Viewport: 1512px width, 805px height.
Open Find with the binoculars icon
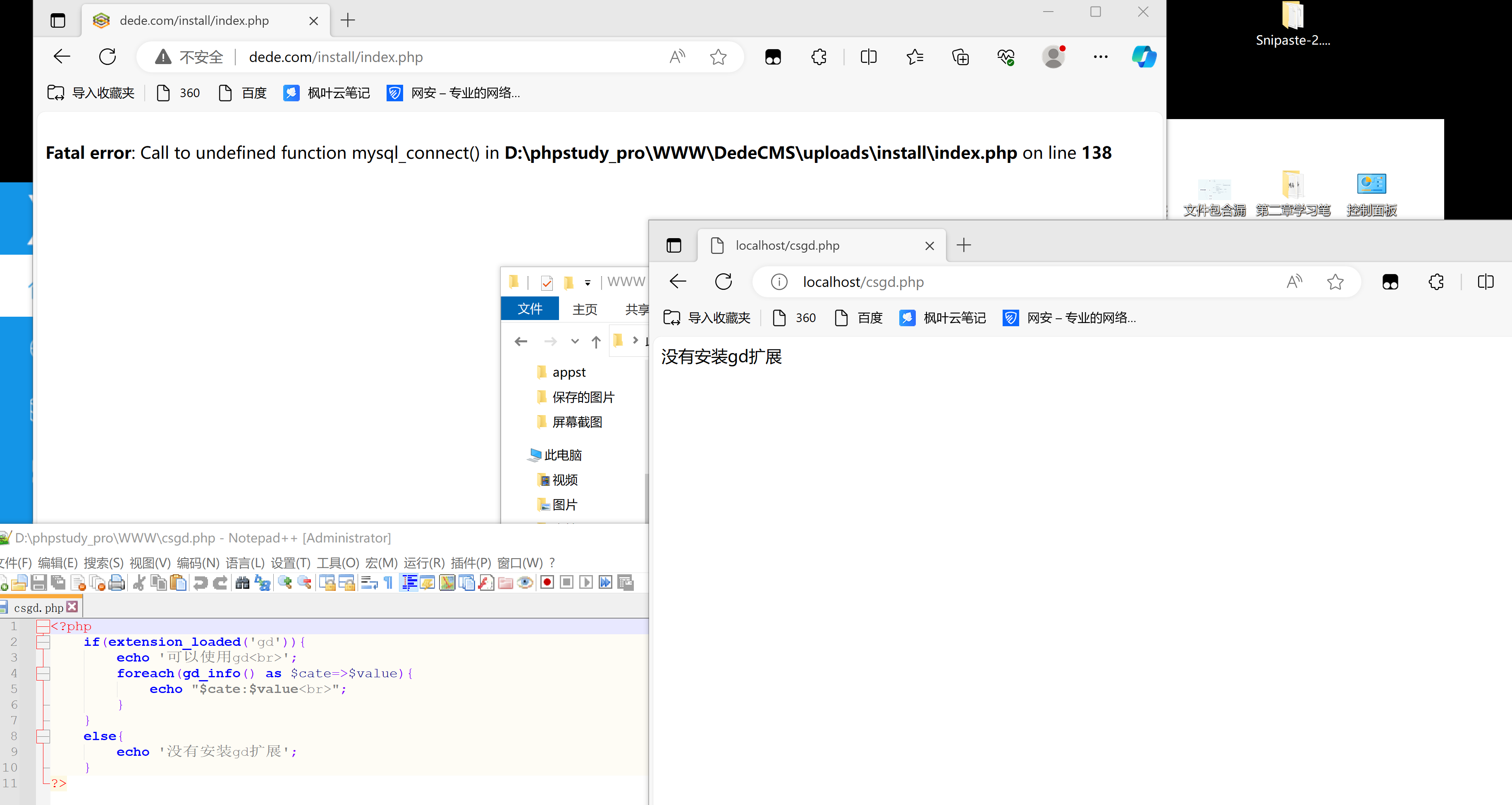pyautogui.click(x=242, y=583)
